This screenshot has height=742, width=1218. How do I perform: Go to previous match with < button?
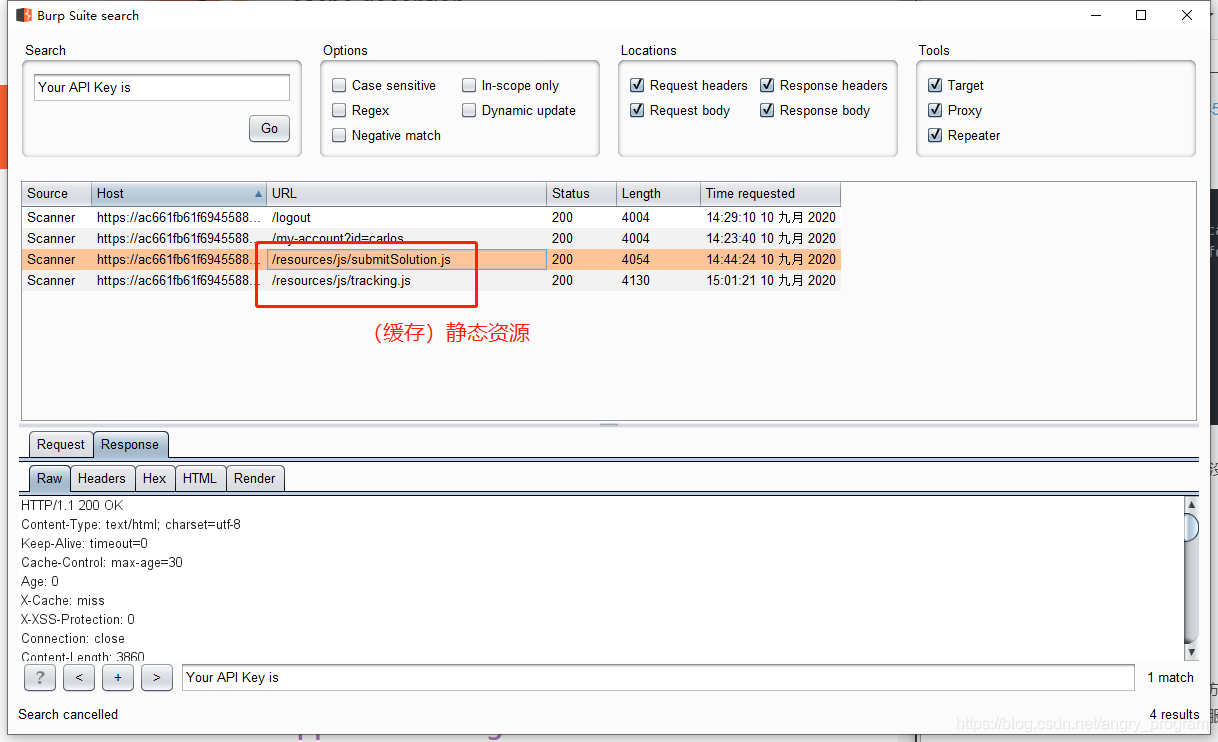click(x=78, y=677)
